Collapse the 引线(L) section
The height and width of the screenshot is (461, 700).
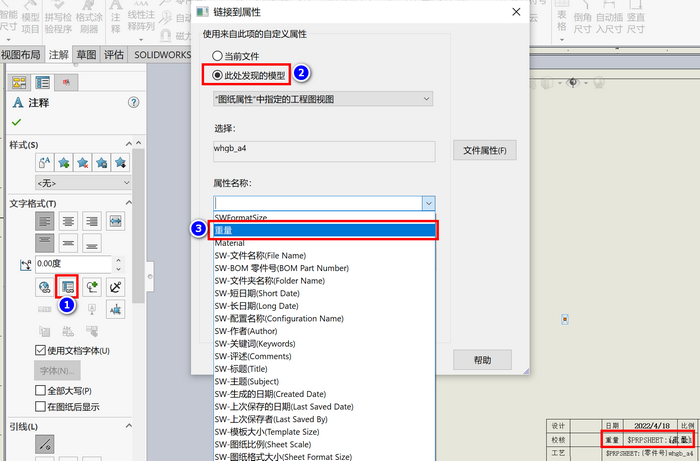(129, 426)
